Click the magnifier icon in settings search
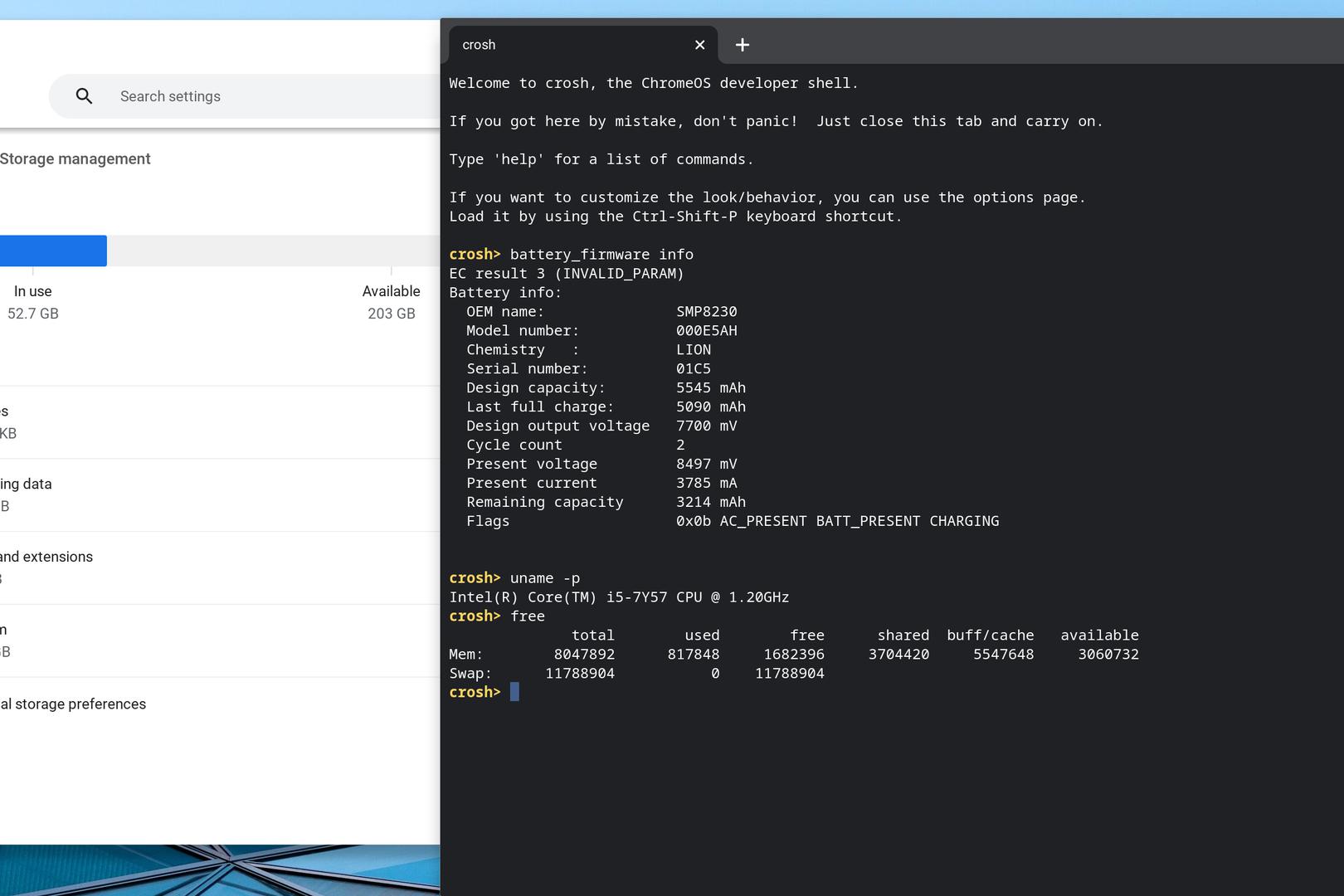 (84, 96)
